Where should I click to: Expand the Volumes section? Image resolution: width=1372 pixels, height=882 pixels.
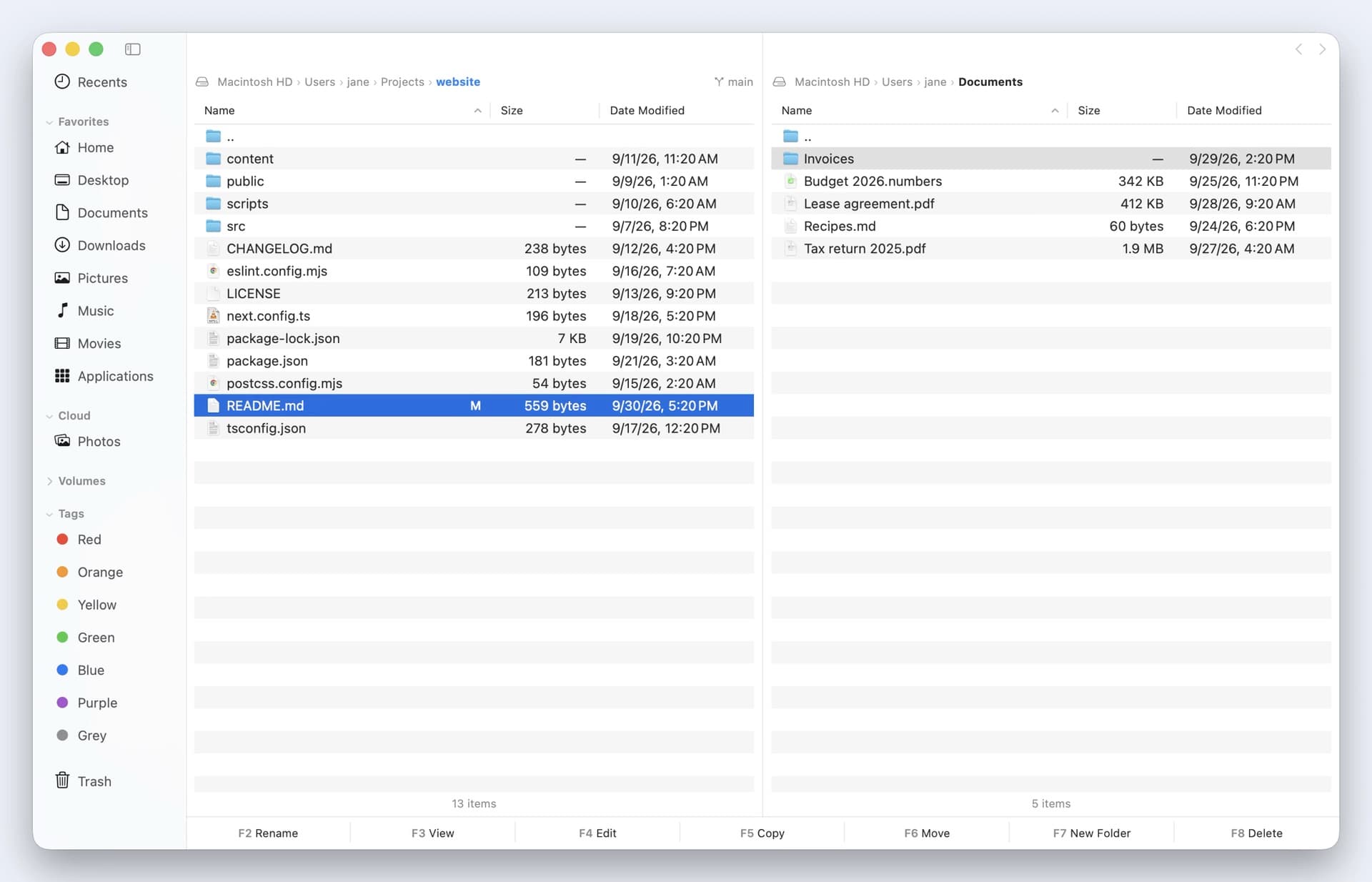click(x=49, y=481)
